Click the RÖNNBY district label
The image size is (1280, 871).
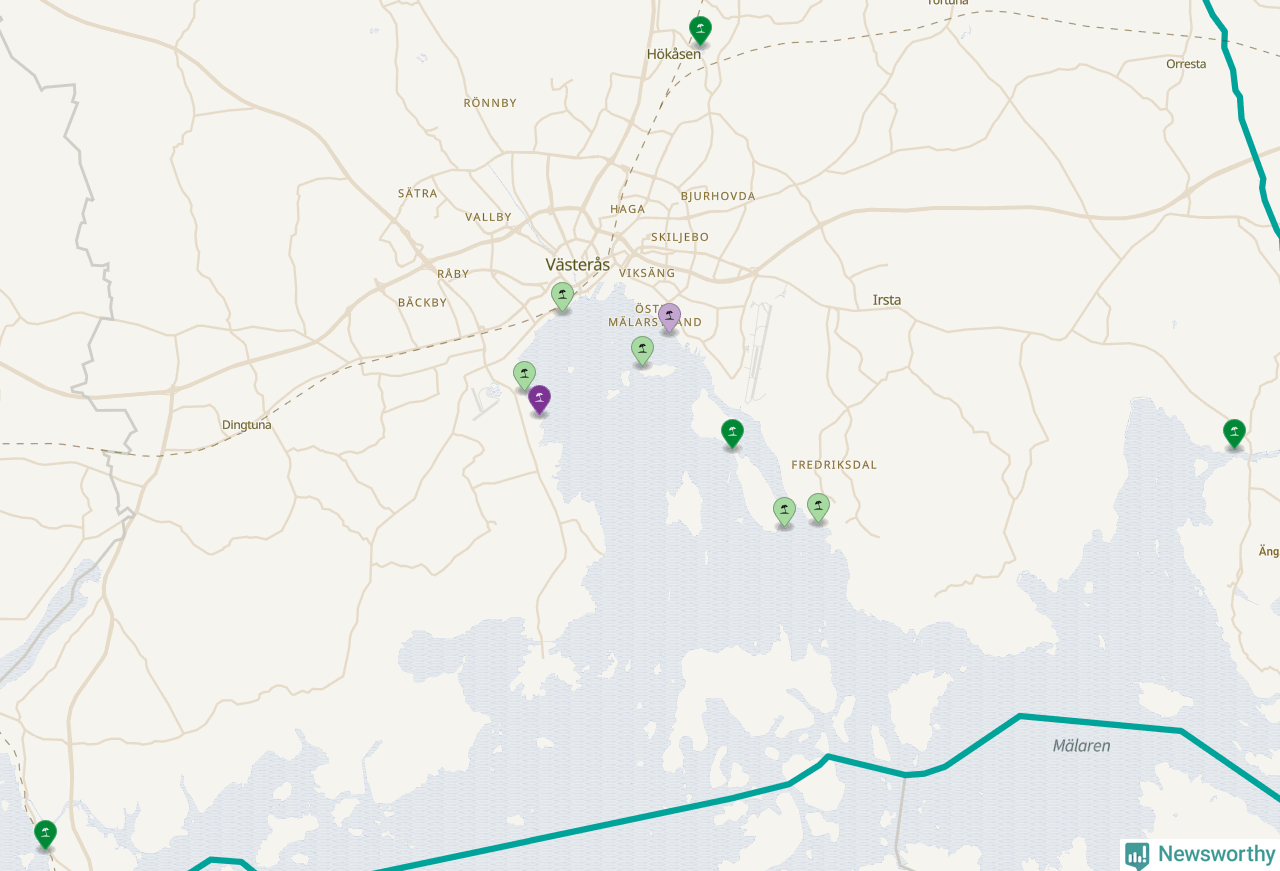pyautogui.click(x=490, y=103)
